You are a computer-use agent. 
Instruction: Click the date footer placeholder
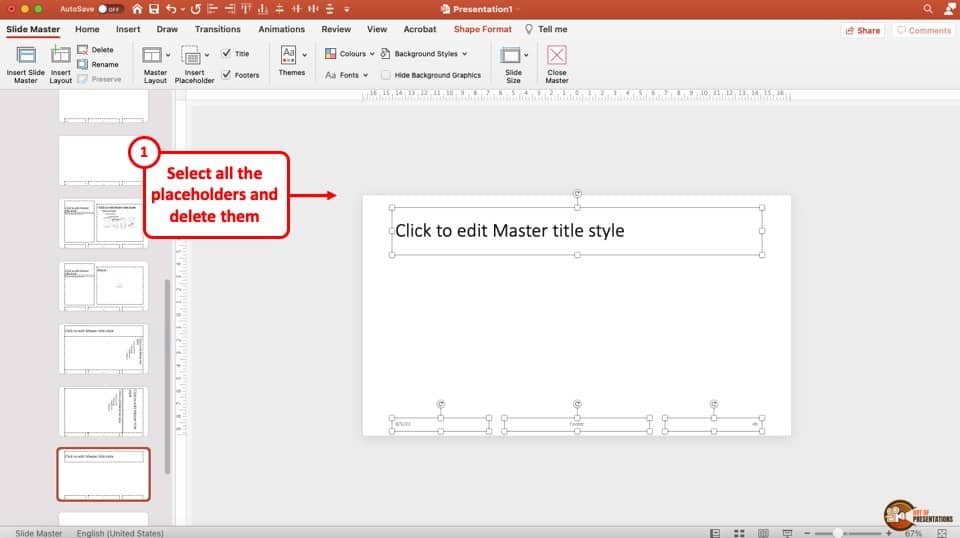(x=440, y=424)
